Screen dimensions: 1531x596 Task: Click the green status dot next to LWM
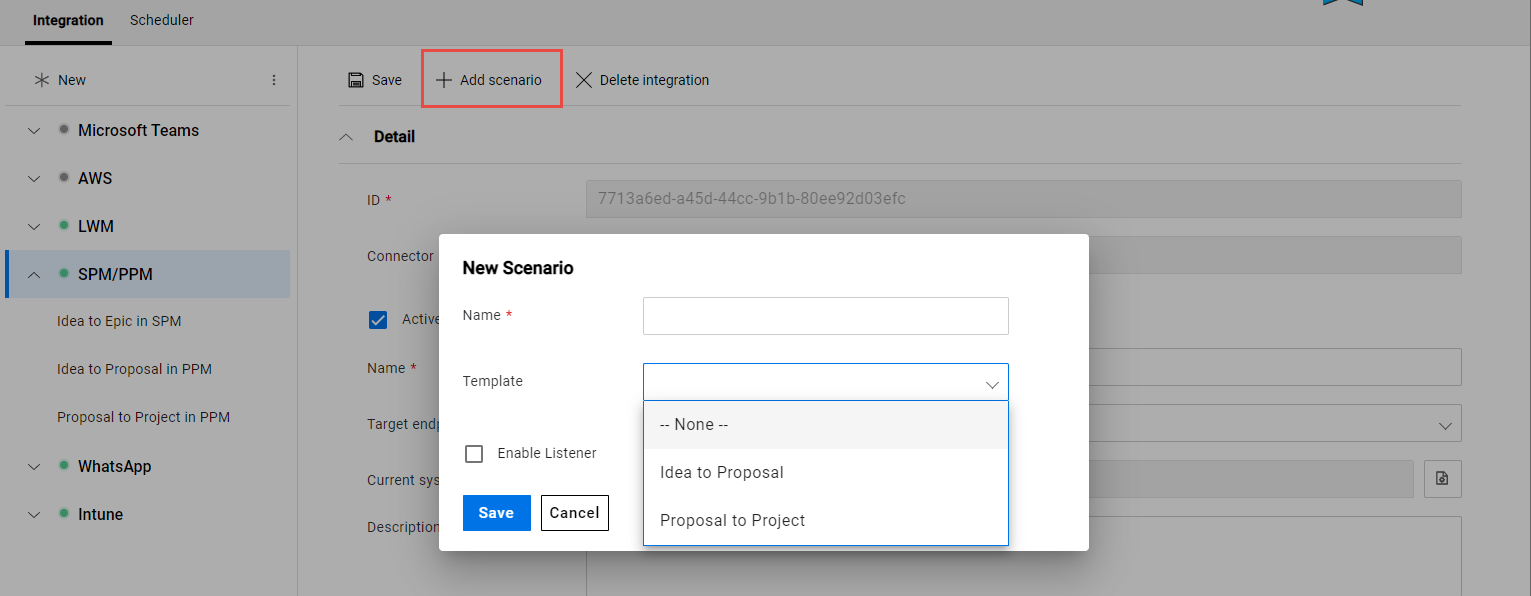tap(62, 226)
